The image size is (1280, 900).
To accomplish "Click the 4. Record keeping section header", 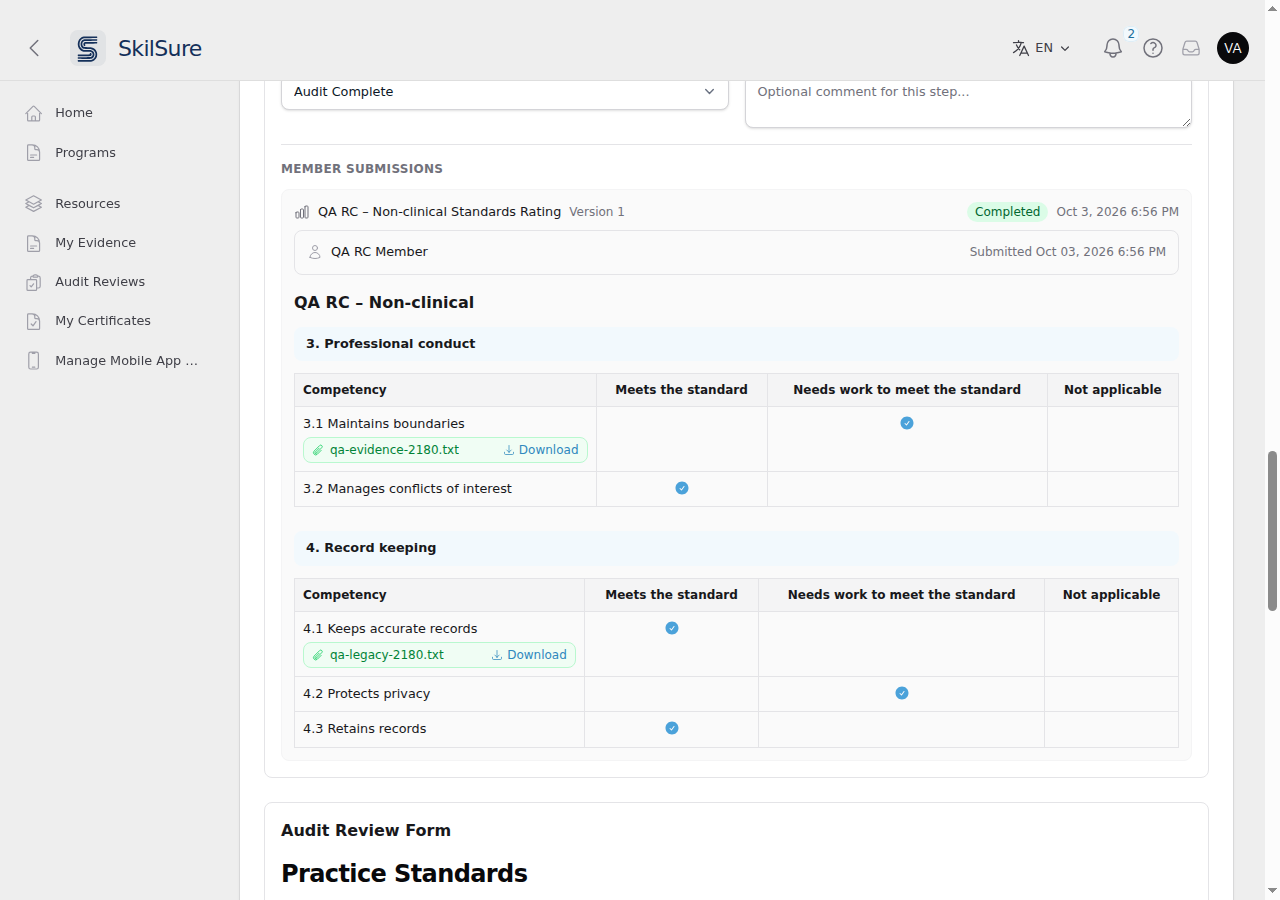I will 736,548.
